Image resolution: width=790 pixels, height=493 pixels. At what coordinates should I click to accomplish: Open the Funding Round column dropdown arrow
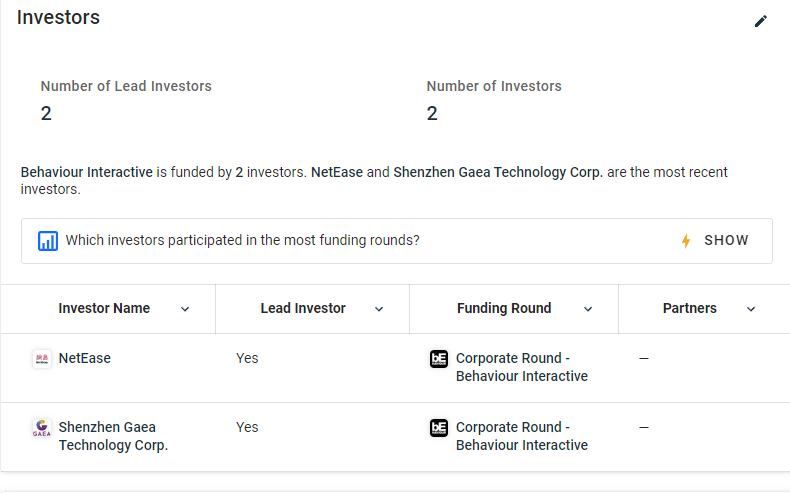tap(588, 309)
